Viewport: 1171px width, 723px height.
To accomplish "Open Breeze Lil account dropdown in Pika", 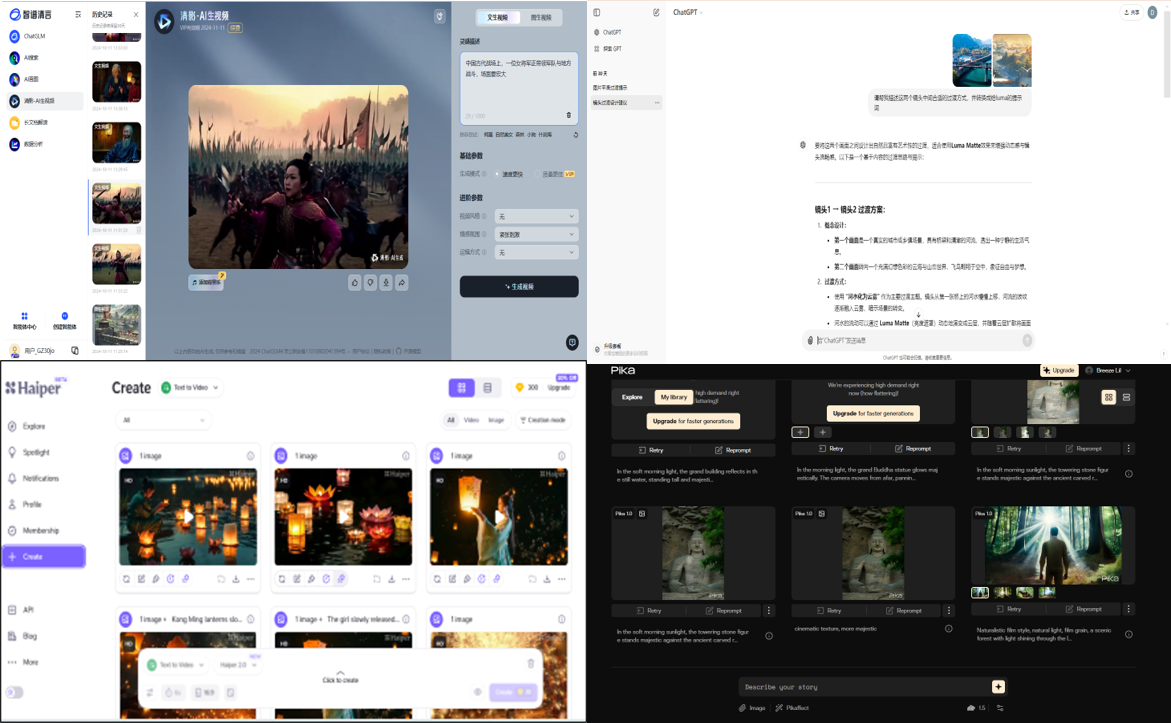I will [x=1110, y=371].
